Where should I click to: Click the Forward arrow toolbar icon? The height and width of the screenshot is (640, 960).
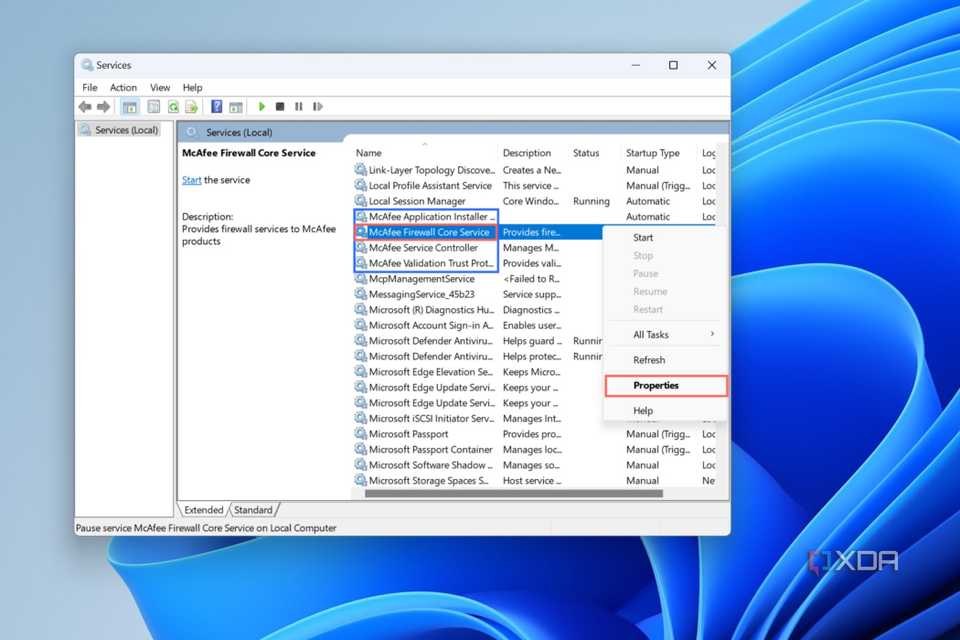click(103, 107)
